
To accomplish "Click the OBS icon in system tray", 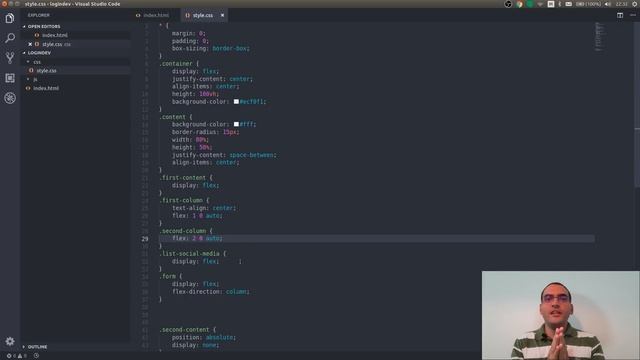I will (508, 4).
